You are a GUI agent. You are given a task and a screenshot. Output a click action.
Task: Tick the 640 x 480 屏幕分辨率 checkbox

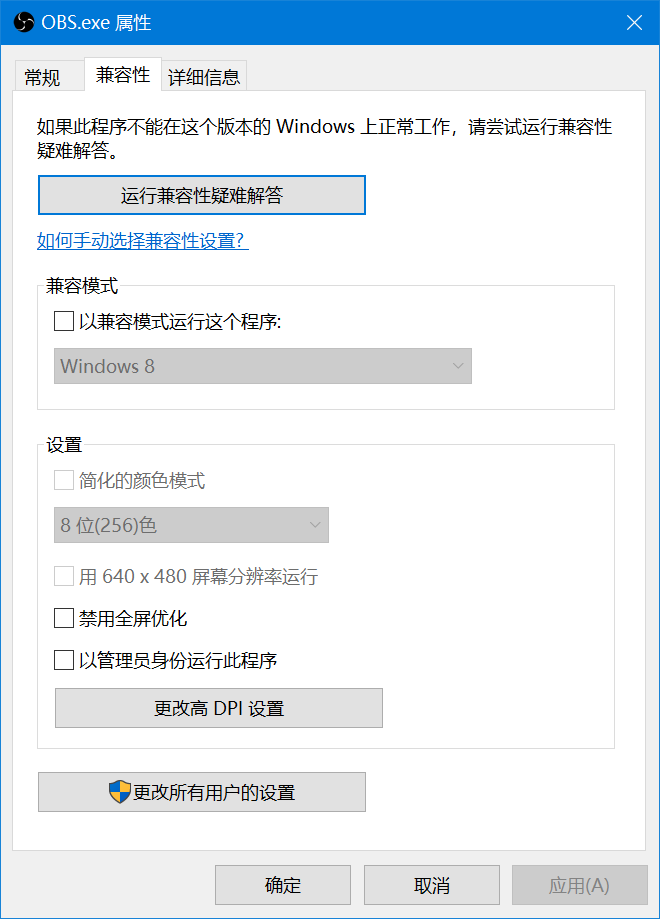pyautogui.click(x=64, y=577)
